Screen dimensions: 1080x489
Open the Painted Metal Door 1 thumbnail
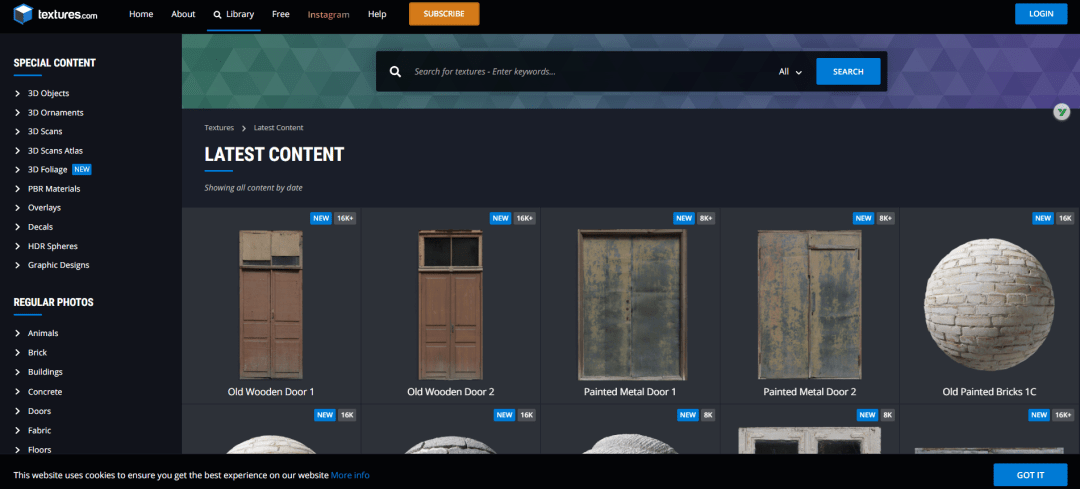[631, 304]
